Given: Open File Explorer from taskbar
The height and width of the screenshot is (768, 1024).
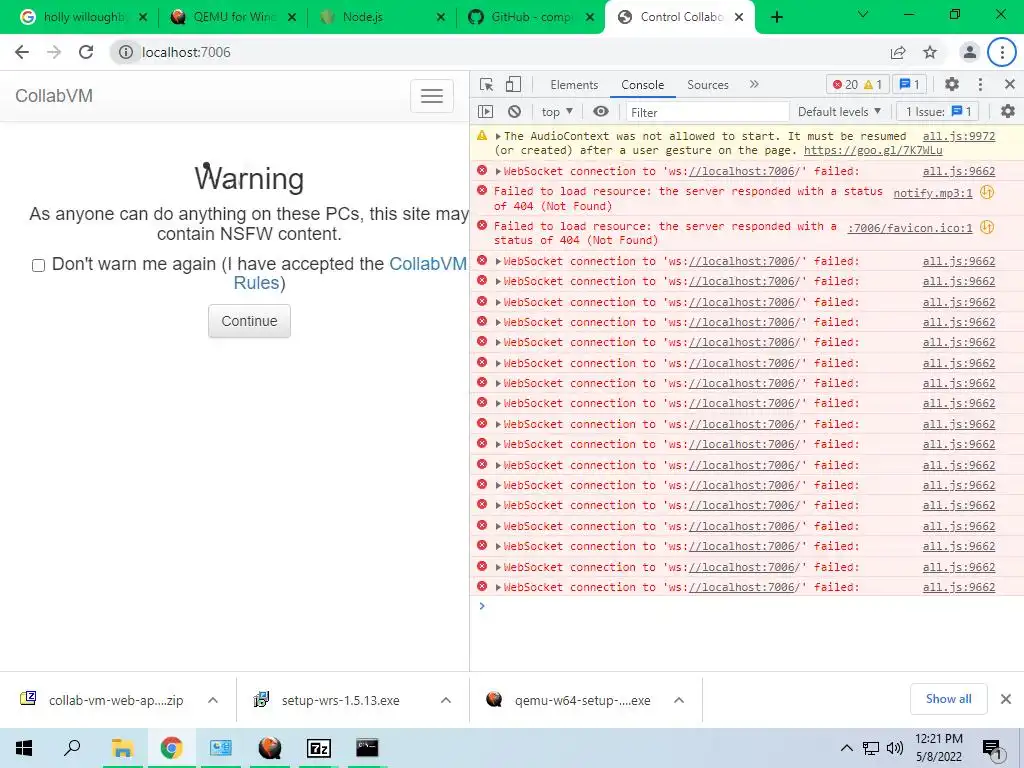Looking at the screenshot, I should click(x=122, y=748).
